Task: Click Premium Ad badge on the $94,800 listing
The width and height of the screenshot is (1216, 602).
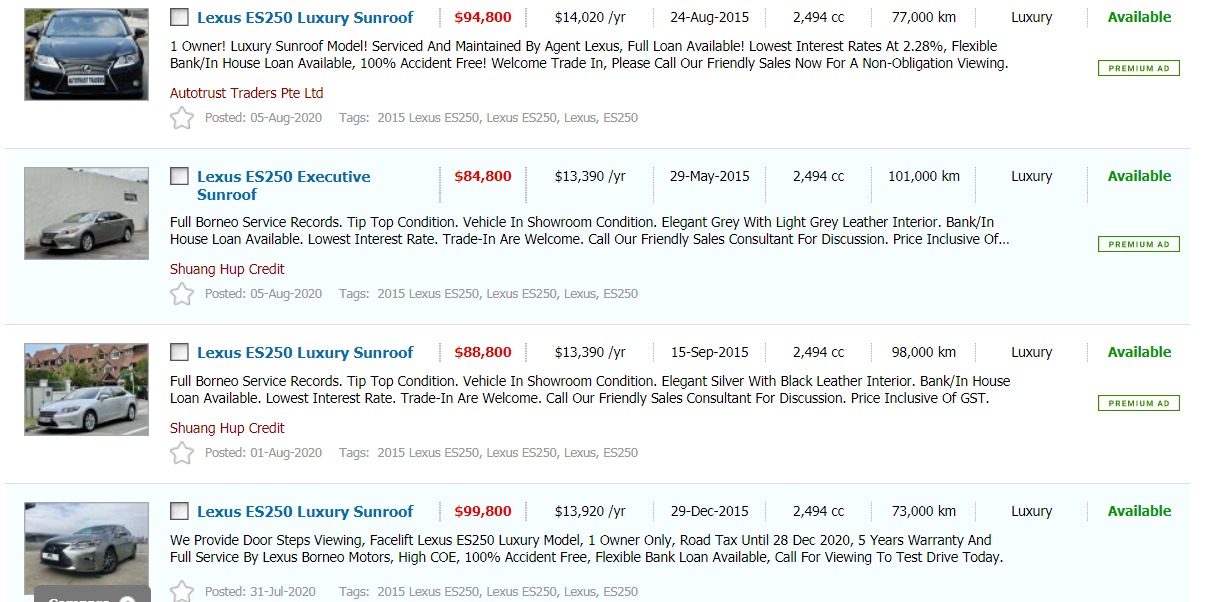Action: (1138, 69)
